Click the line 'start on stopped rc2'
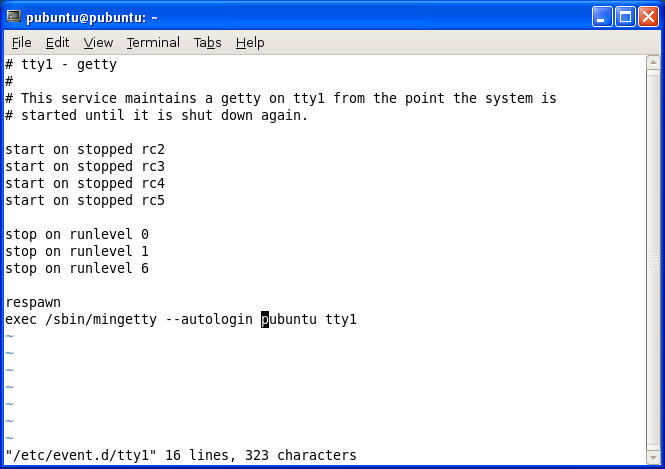This screenshot has height=469, width=665. coord(85,149)
